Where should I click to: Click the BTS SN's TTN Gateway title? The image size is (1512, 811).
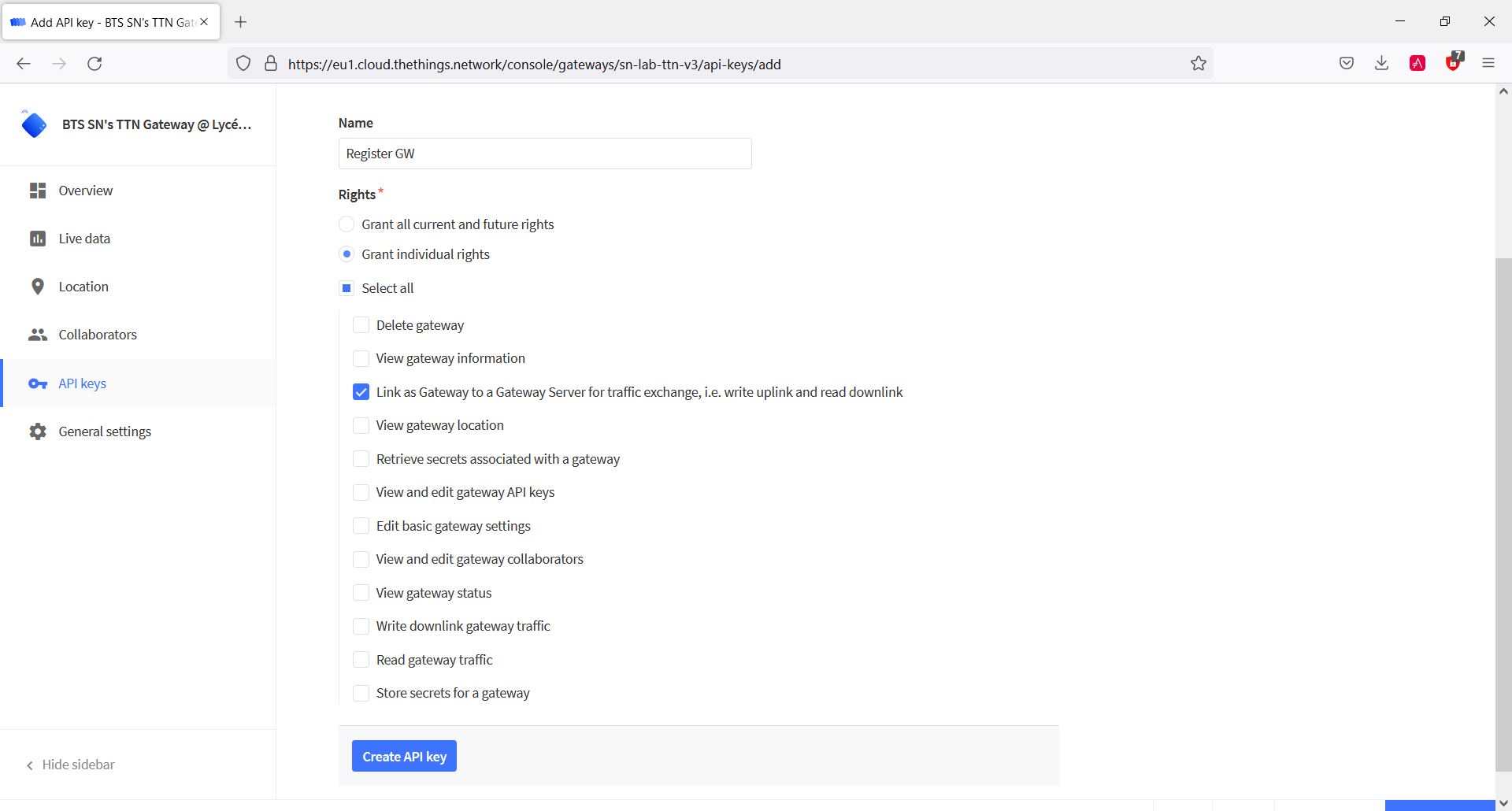(157, 124)
